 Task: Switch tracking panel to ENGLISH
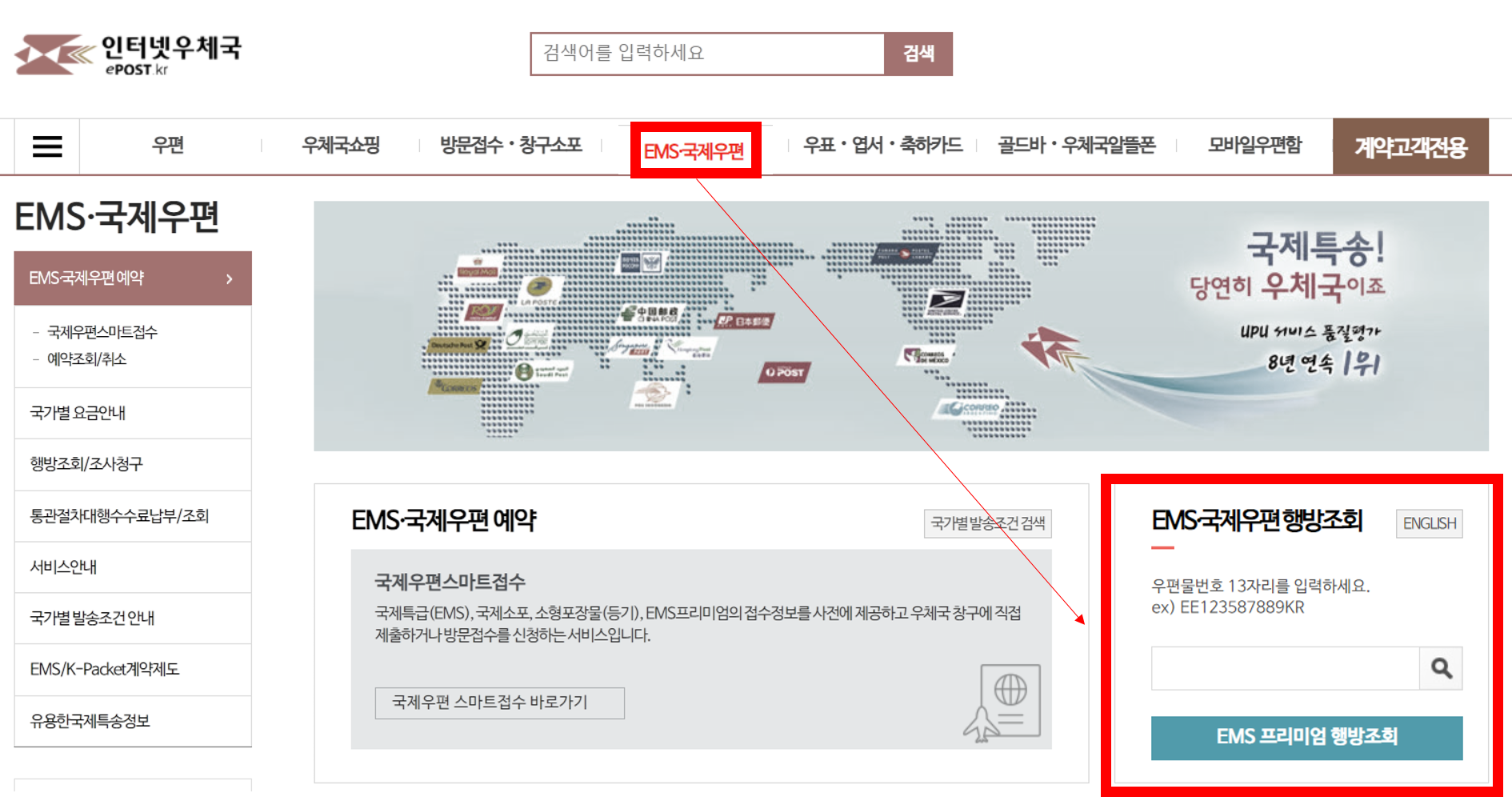coord(1430,523)
